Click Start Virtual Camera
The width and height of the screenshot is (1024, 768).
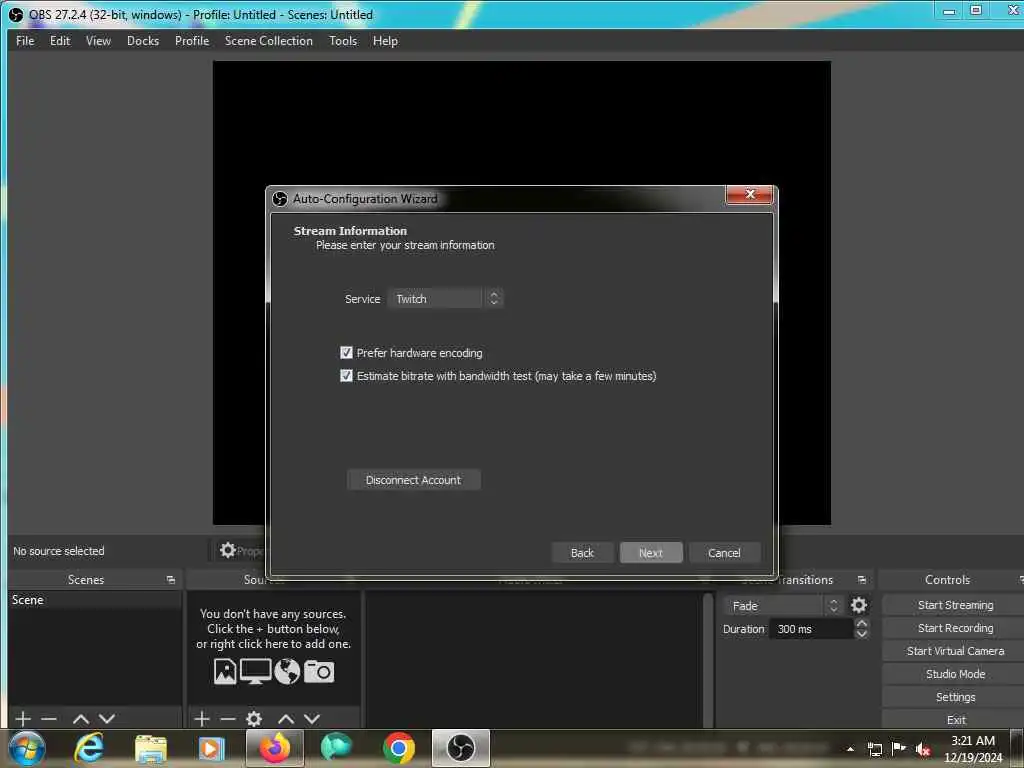point(955,651)
